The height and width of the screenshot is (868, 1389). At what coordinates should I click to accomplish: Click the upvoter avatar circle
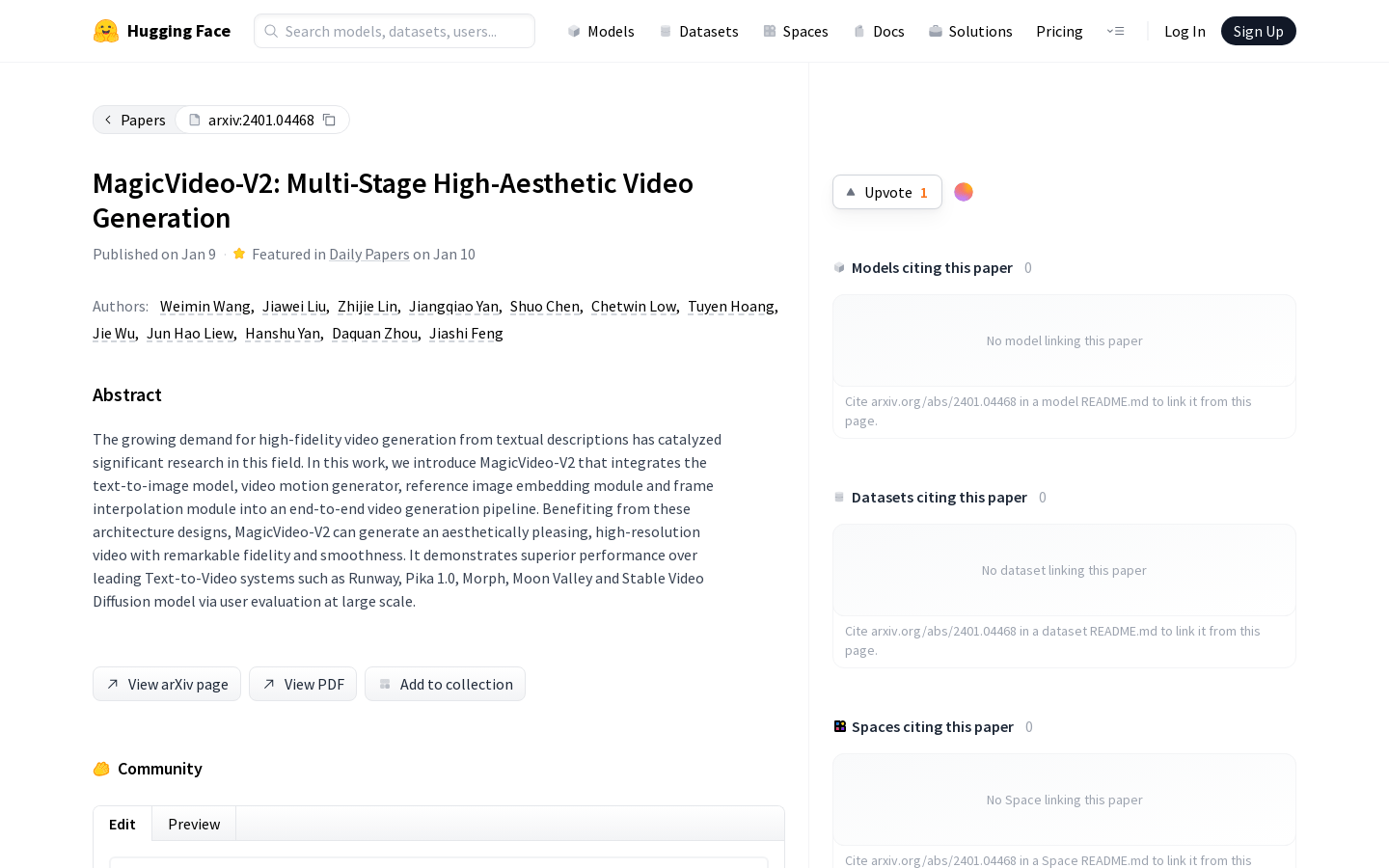964,192
